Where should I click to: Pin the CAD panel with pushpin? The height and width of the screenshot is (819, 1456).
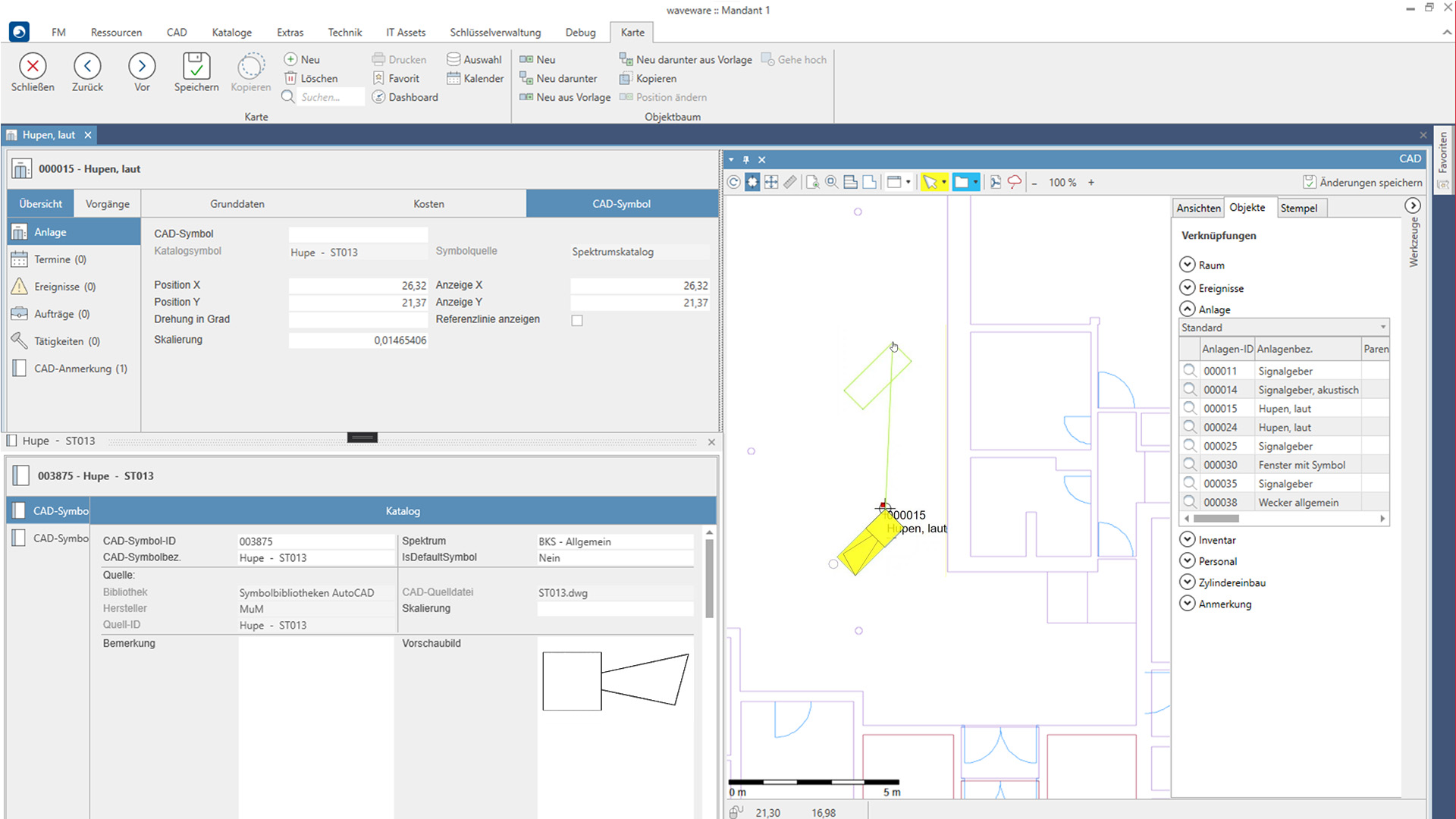tap(746, 159)
